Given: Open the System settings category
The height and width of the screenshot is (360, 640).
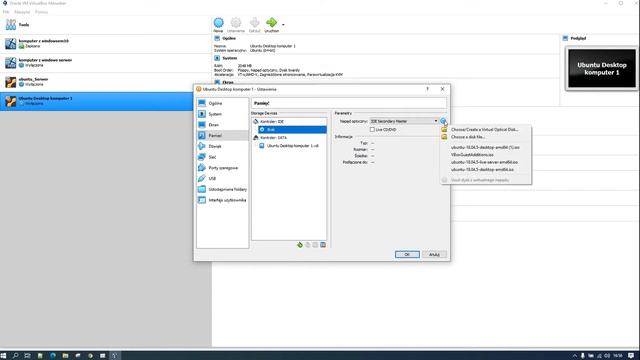Looking at the screenshot, I should point(222,114).
